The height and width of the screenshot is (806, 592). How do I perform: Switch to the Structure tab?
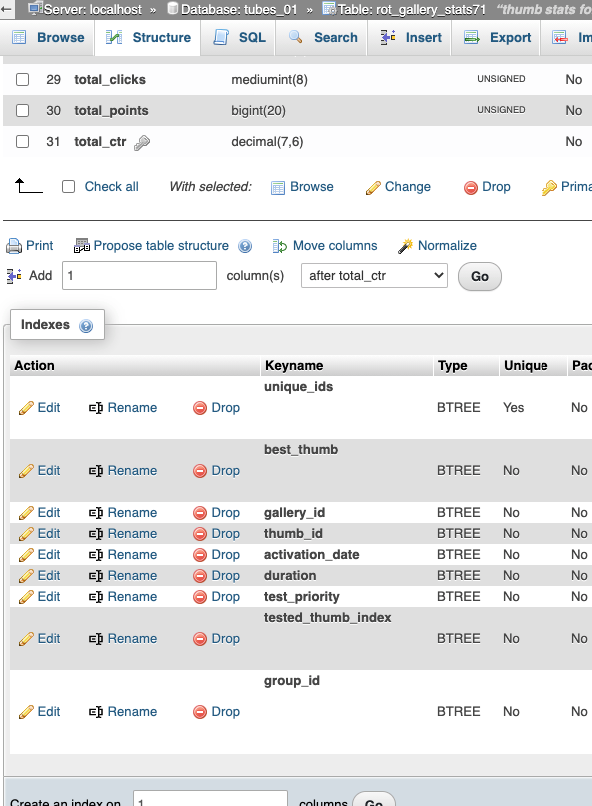point(148,38)
